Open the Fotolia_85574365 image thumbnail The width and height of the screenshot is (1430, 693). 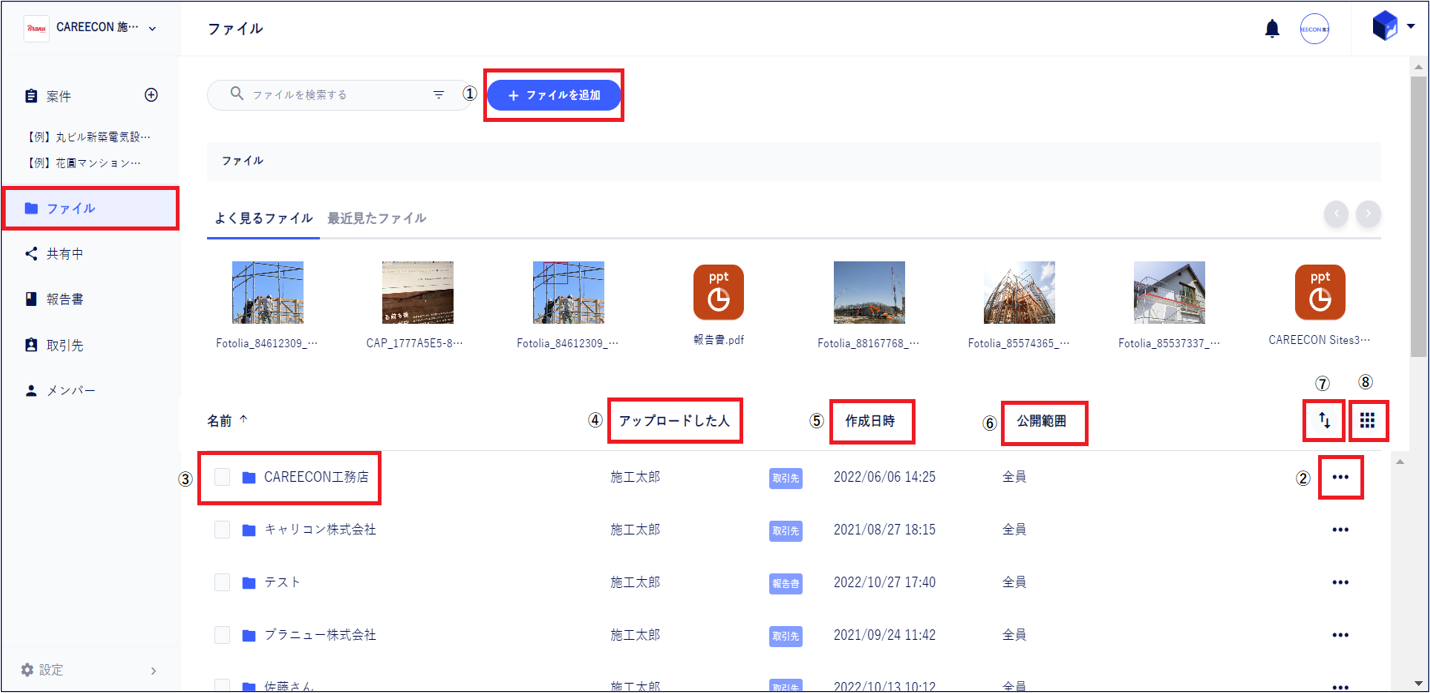coord(1019,292)
